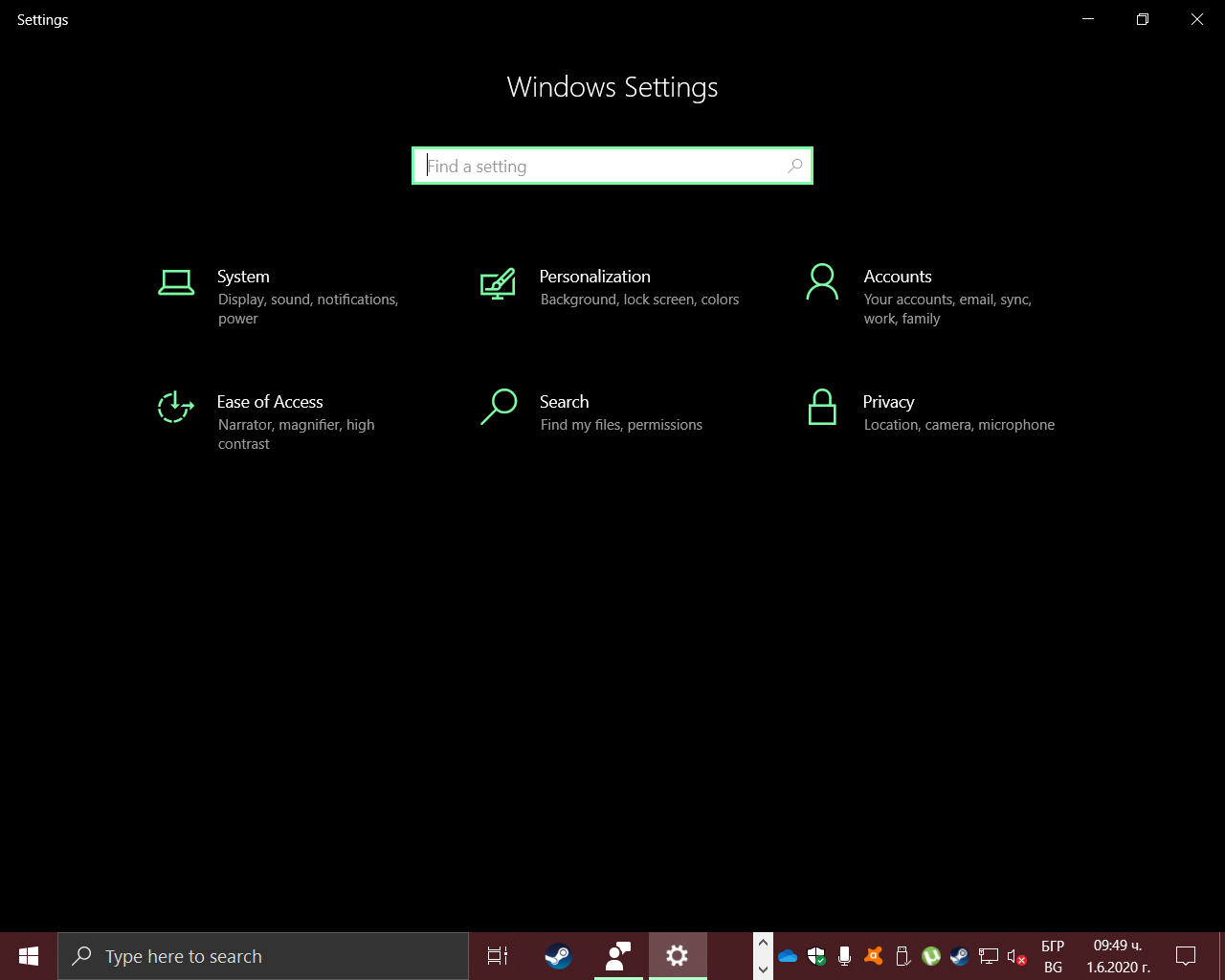Expand the system tray overflow arrows
This screenshot has width=1225, height=980.
[x=763, y=956]
